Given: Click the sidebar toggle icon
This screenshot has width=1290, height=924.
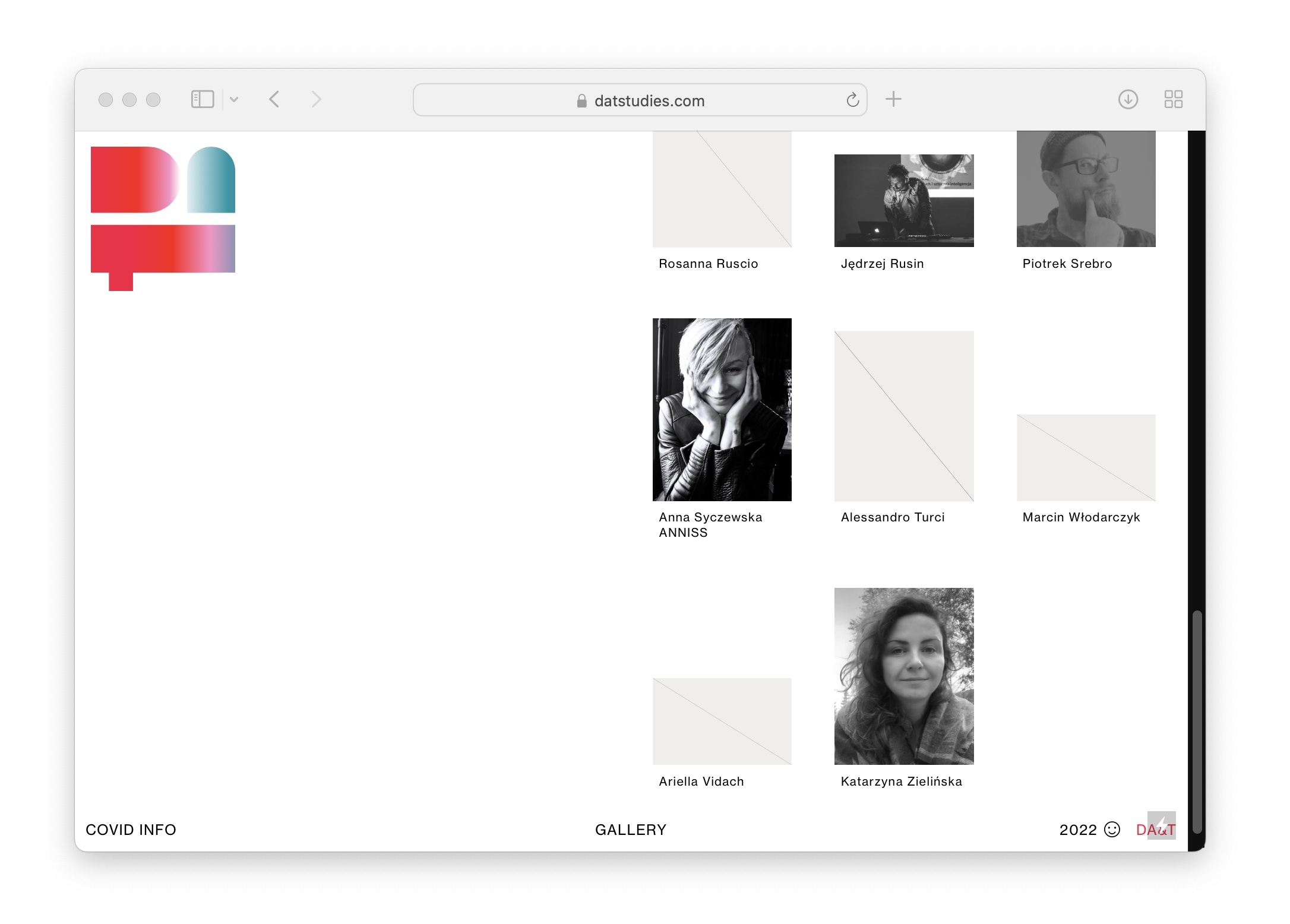Looking at the screenshot, I should click(x=202, y=99).
